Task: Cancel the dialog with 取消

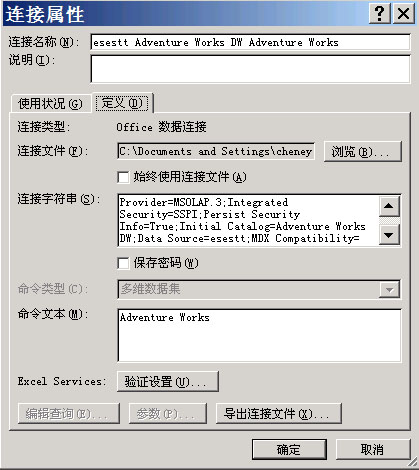Action: 373,449
